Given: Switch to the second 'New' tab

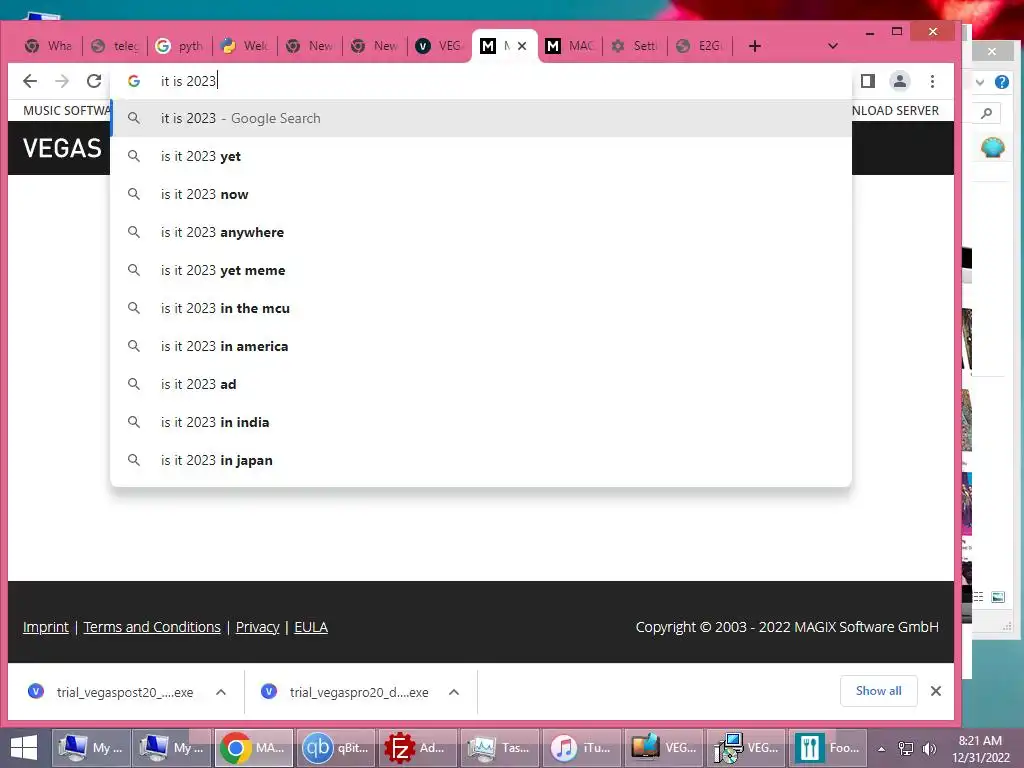Looking at the screenshot, I should (x=376, y=46).
